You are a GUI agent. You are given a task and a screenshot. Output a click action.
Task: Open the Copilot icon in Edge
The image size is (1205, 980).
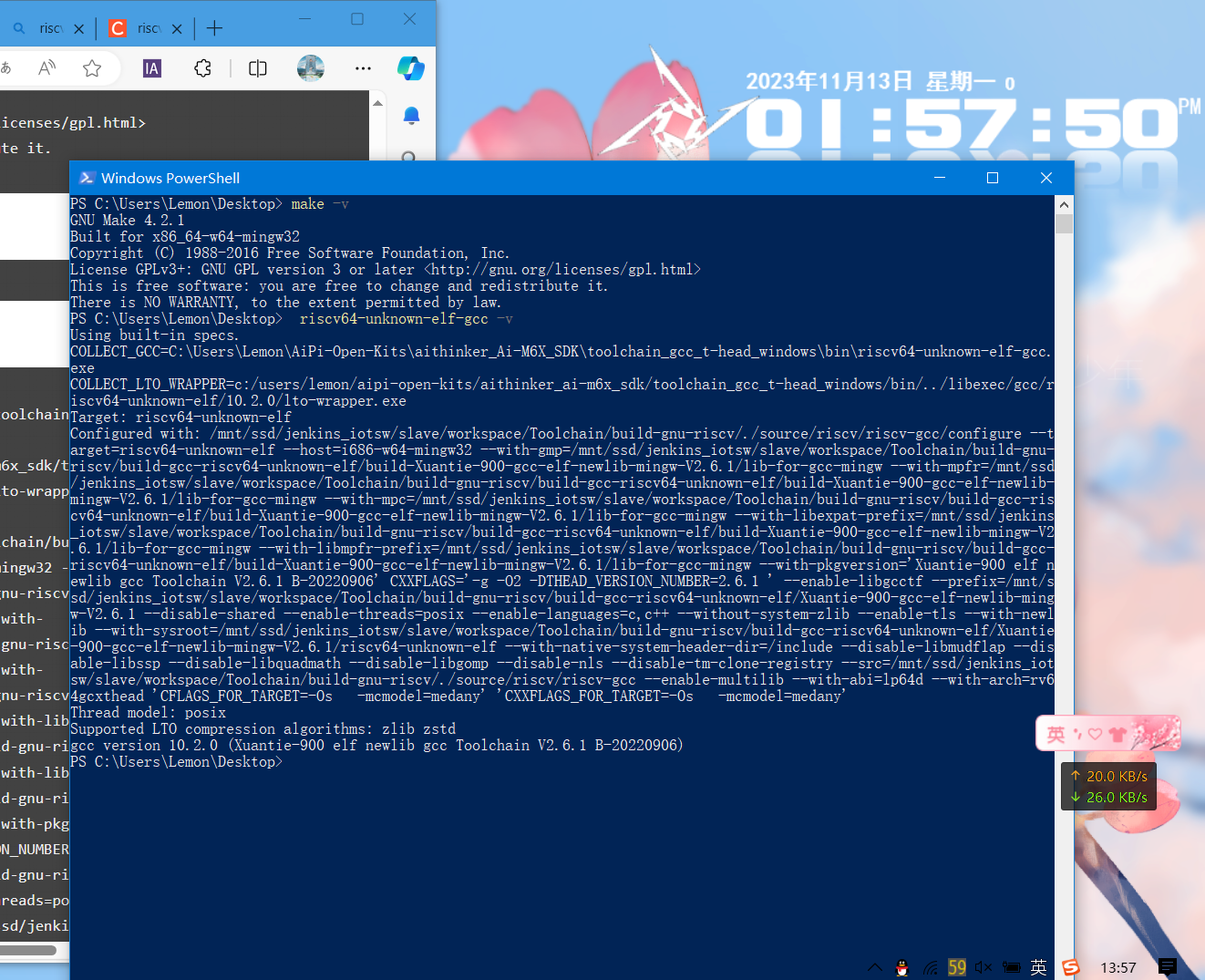click(411, 67)
